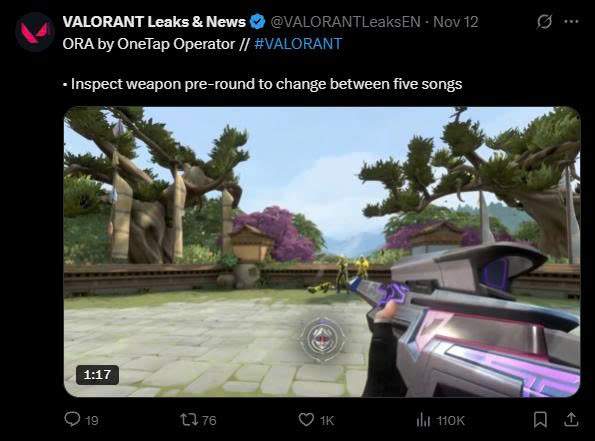Click the 110K views count
This screenshot has height=441, width=595.
(x=450, y=421)
